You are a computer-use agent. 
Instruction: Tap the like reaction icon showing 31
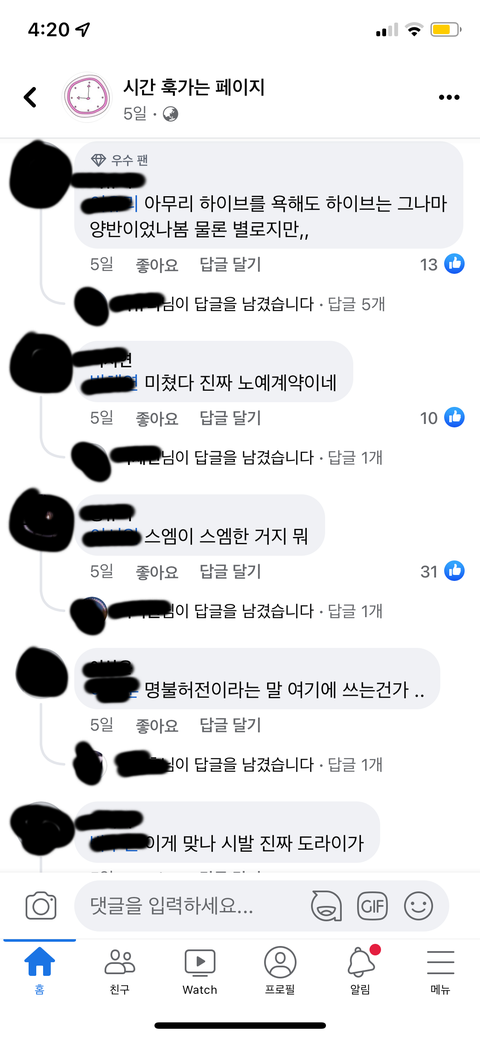tap(454, 571)
